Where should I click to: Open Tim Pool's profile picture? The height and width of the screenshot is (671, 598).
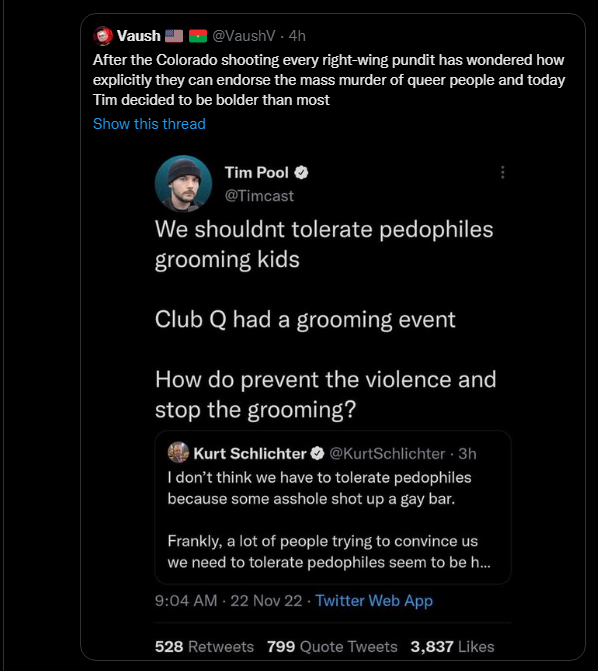[183, 184]
